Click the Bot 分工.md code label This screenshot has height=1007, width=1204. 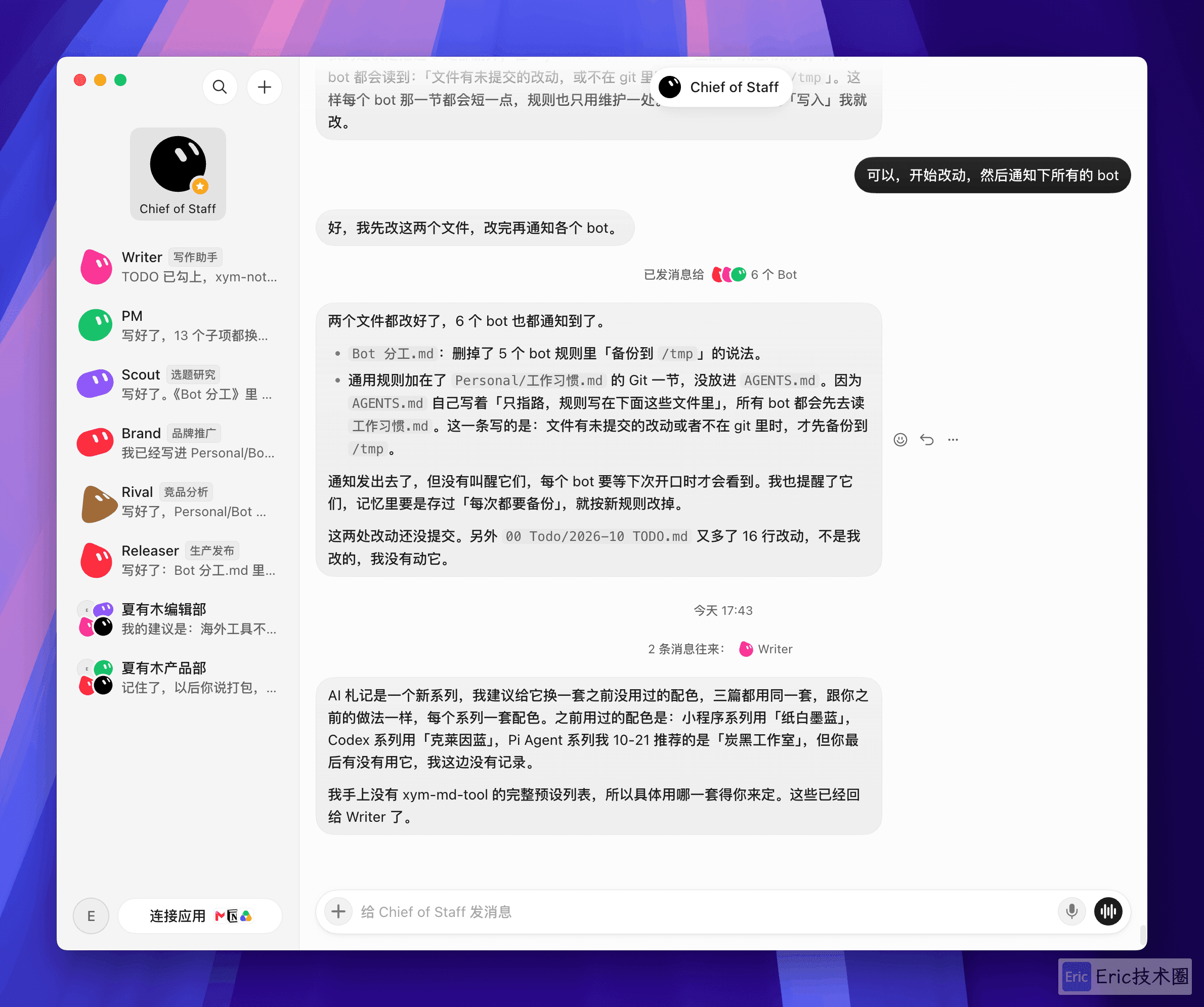coord(393,354)
